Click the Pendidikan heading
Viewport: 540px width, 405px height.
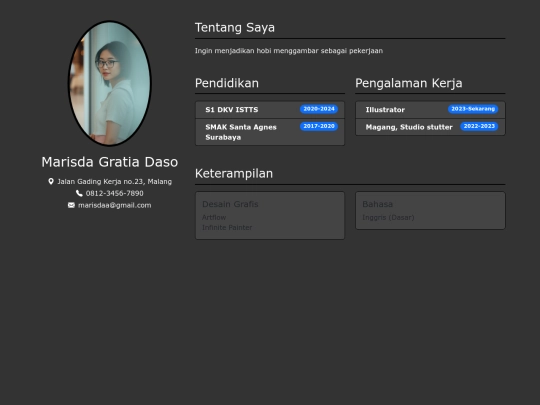pos(227,83)
